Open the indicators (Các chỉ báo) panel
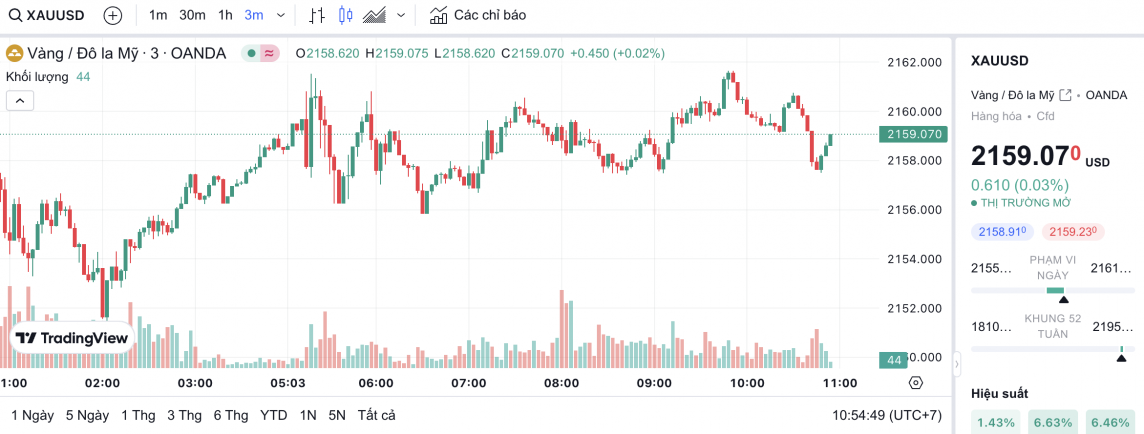This screenshot has height=434, width=1144. tap(477, 16)
